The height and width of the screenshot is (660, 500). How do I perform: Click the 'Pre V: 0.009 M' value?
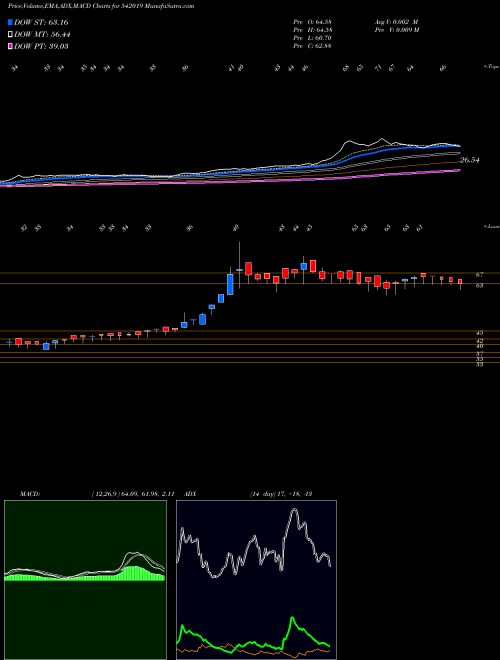pyautogui.click(x=396, y=30)
